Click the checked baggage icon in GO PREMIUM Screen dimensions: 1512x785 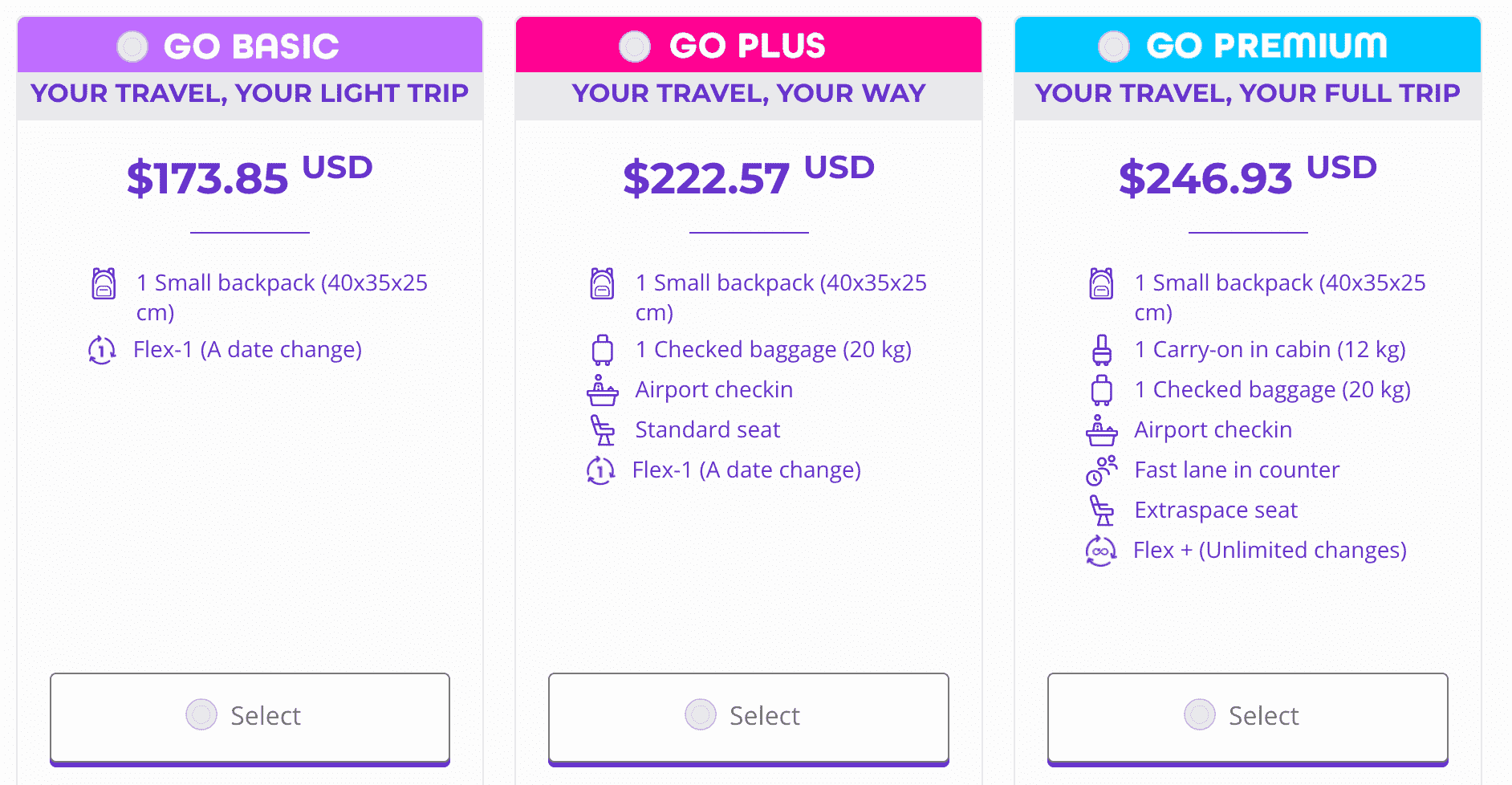[1102, 390]
